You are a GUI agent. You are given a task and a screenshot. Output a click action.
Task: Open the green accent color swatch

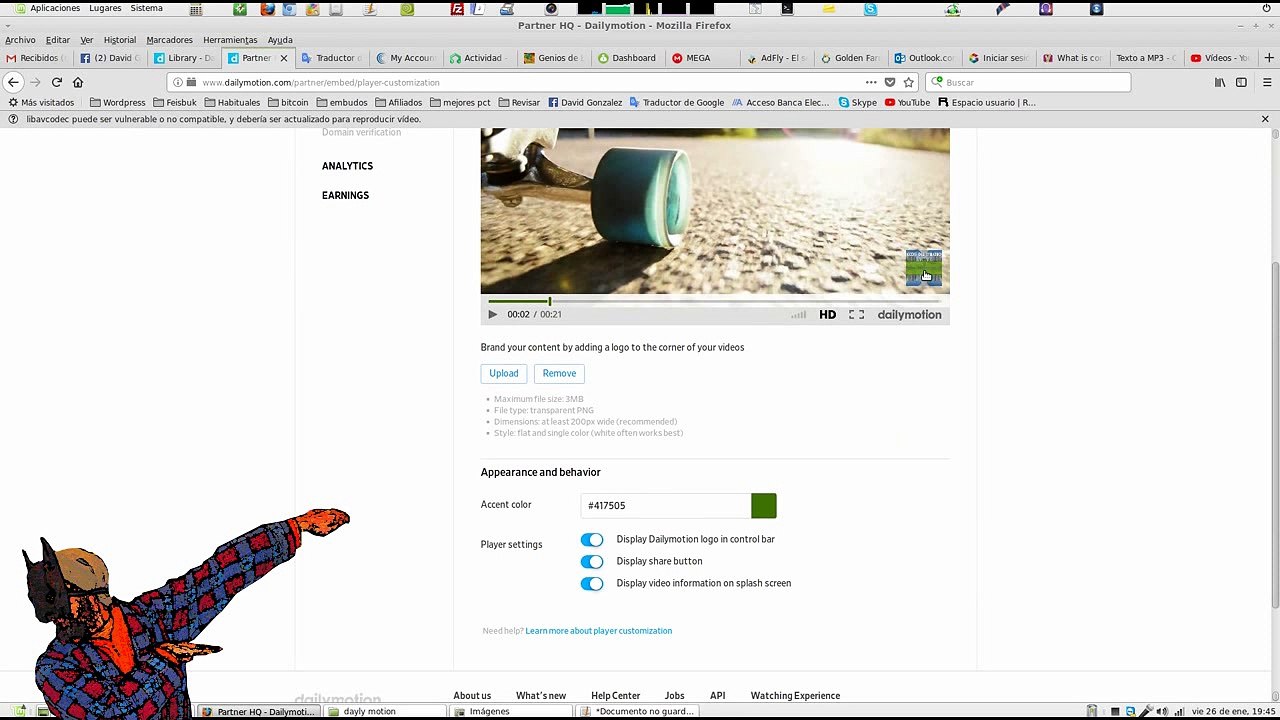[764, 506]
